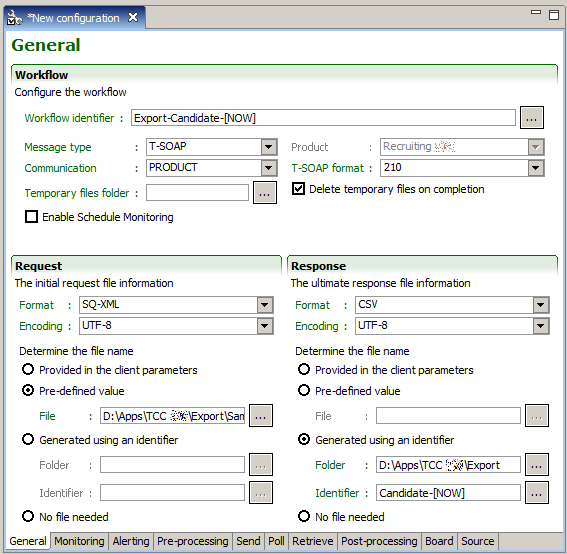Expand the Request Encoding dropdown
The image size is (567, 554).
point(265,326)
